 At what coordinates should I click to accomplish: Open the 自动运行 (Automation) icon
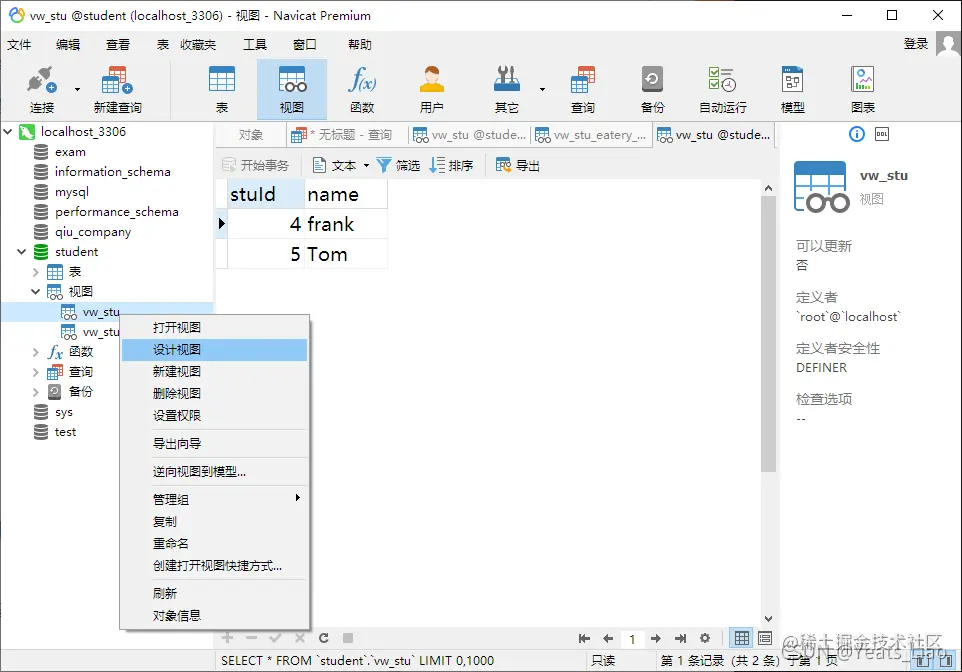click(x=722, y=88)
